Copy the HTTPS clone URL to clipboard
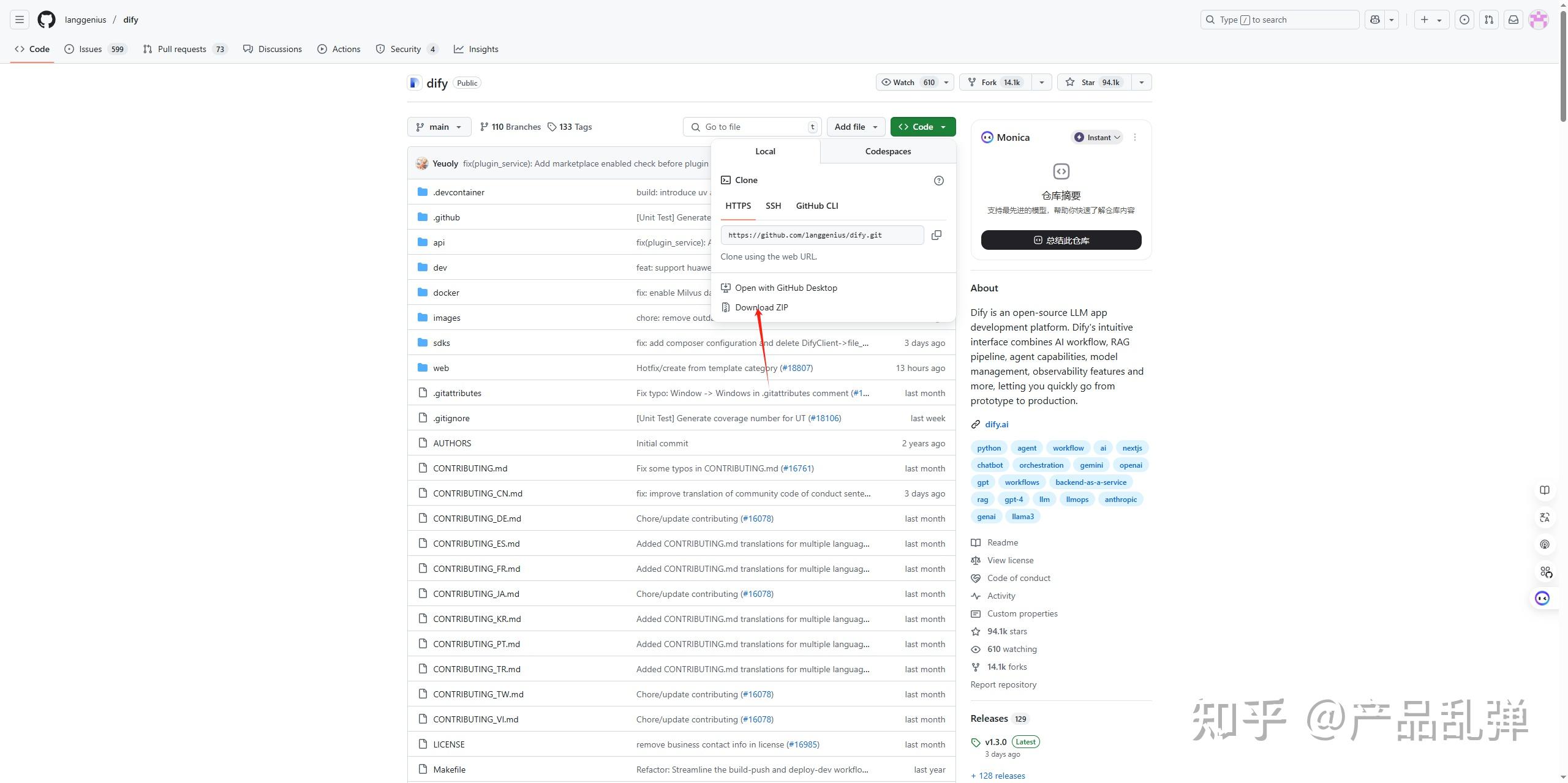This screenshot has height=783, width=1568. point(936,235)
